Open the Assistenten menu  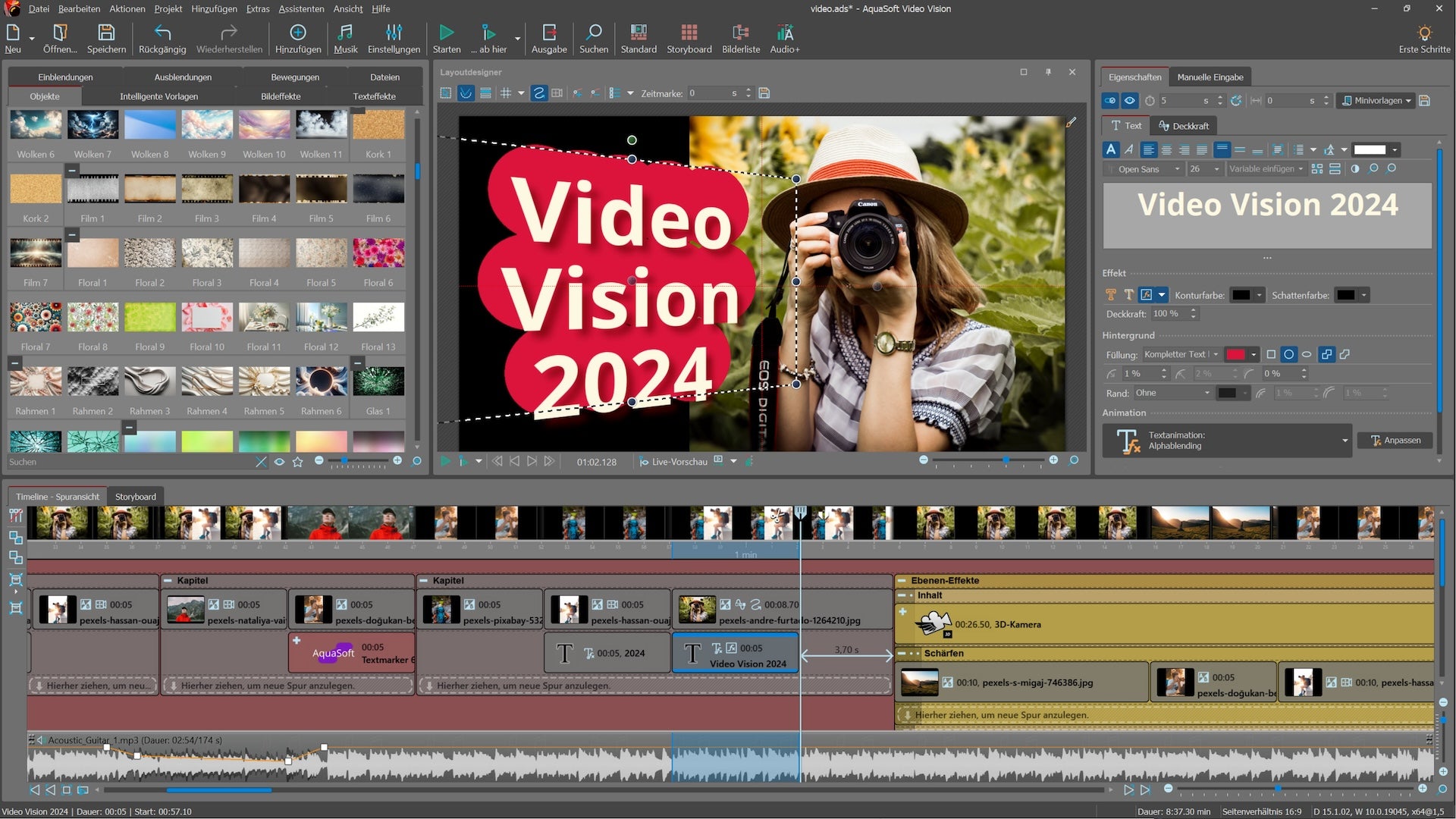tap(301, 8)
